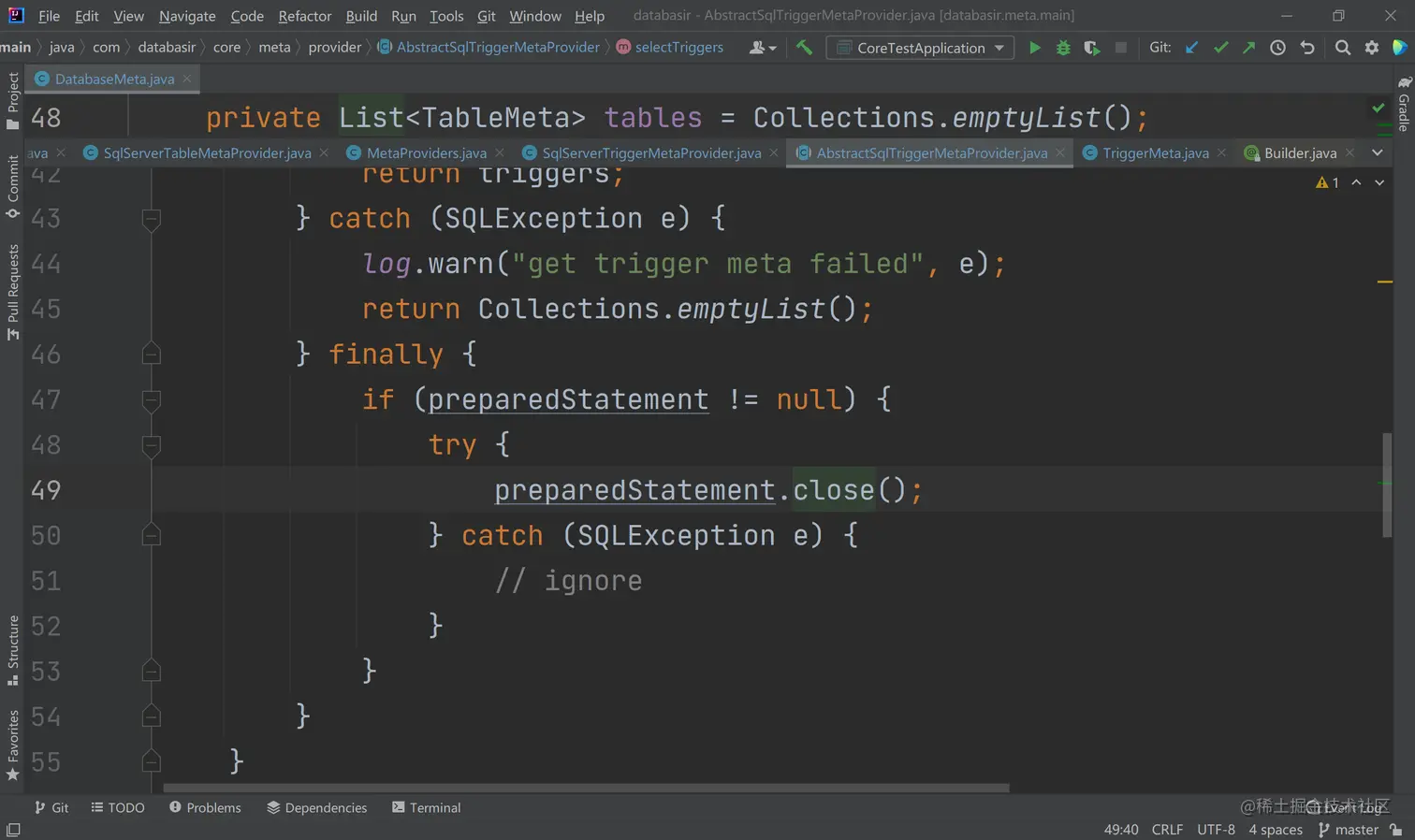Collapse the try block at line 48
The width and height of the screenshot is (1415, 840).
[151, 445]
